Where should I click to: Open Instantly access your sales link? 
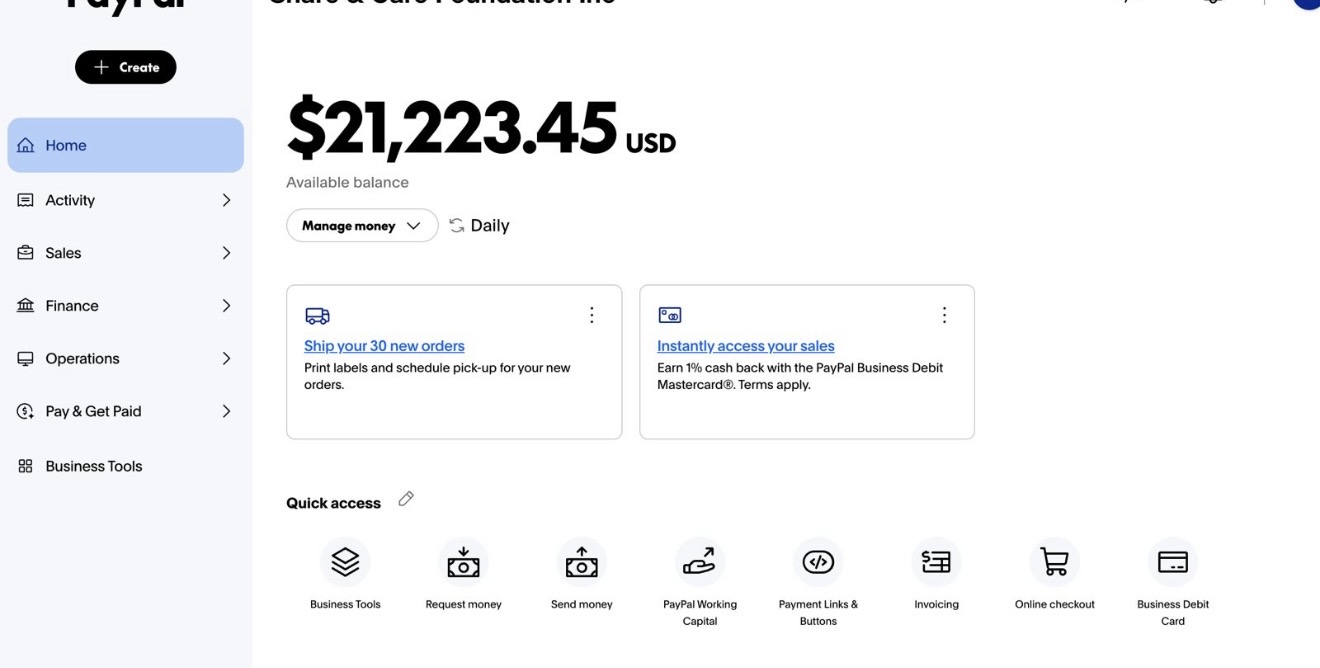tap(746, 346)
